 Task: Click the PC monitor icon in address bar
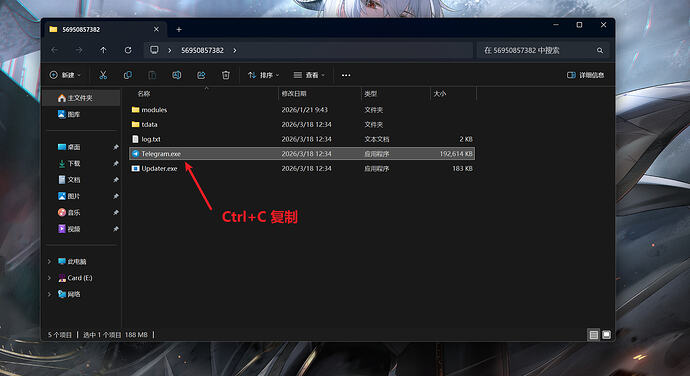click(x=154, y=50)
